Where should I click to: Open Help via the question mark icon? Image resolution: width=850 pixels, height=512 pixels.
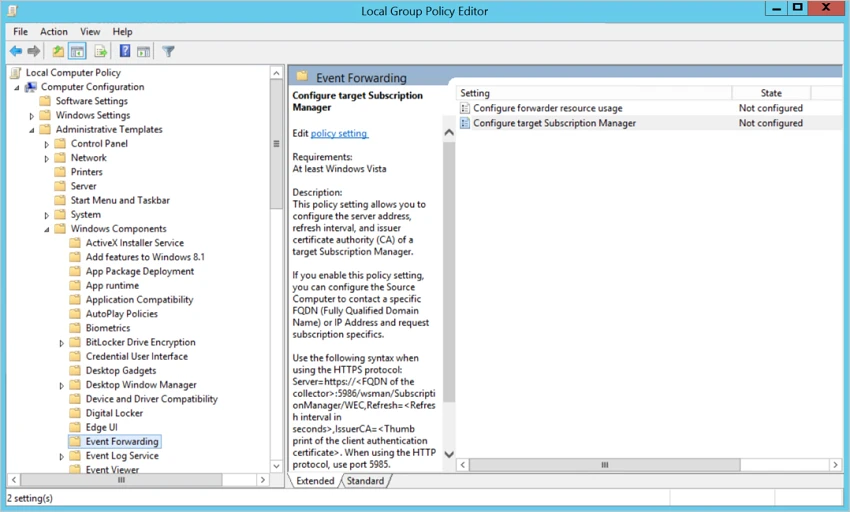125,51
